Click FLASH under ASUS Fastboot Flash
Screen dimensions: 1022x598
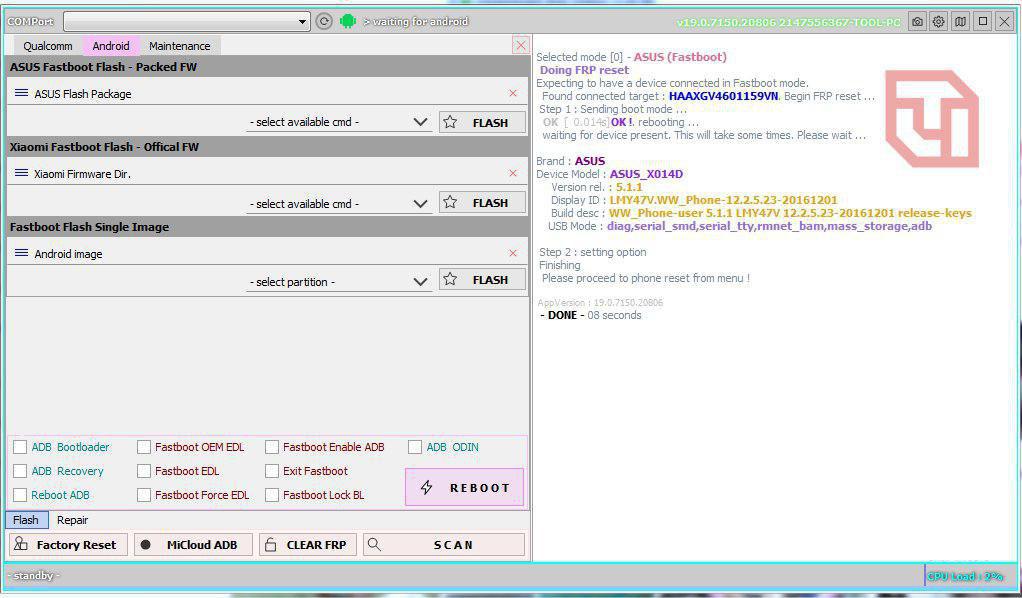click(482, 123)
